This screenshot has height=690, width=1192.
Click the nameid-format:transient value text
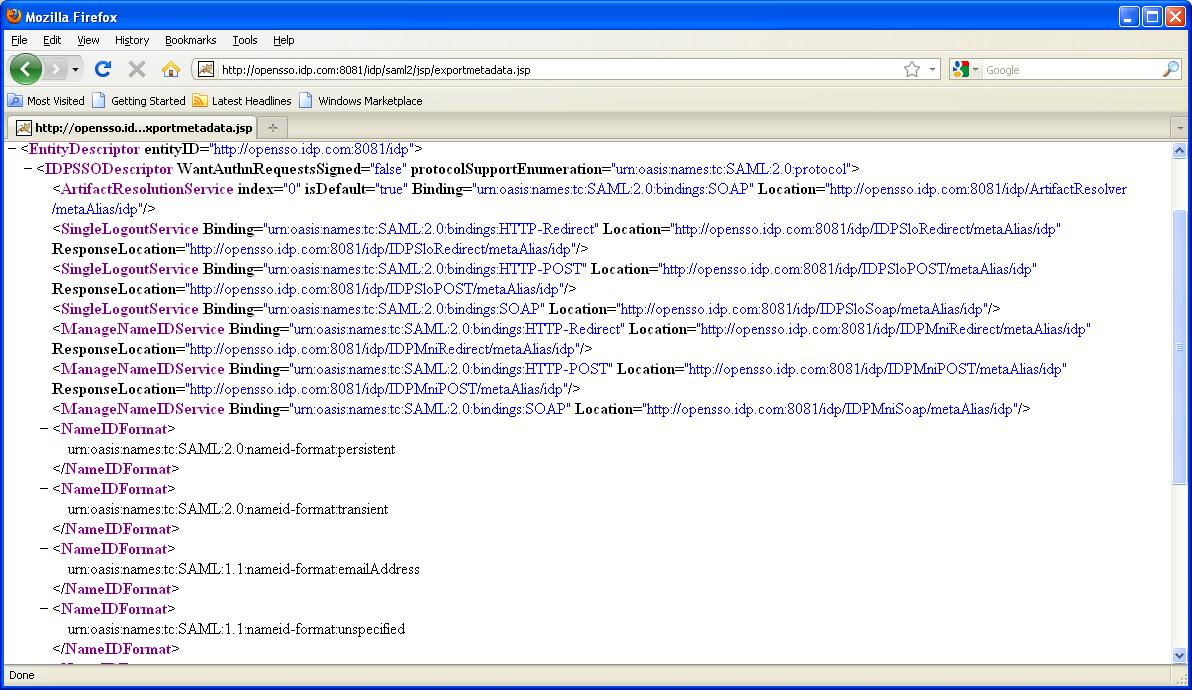(228, 509)
